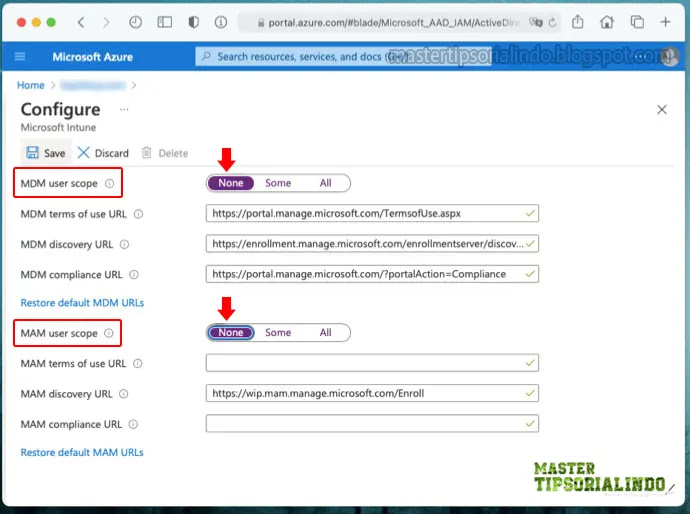690x514 pixels.
Task: Go to the Safari home icon
Action: click(607, 22)
